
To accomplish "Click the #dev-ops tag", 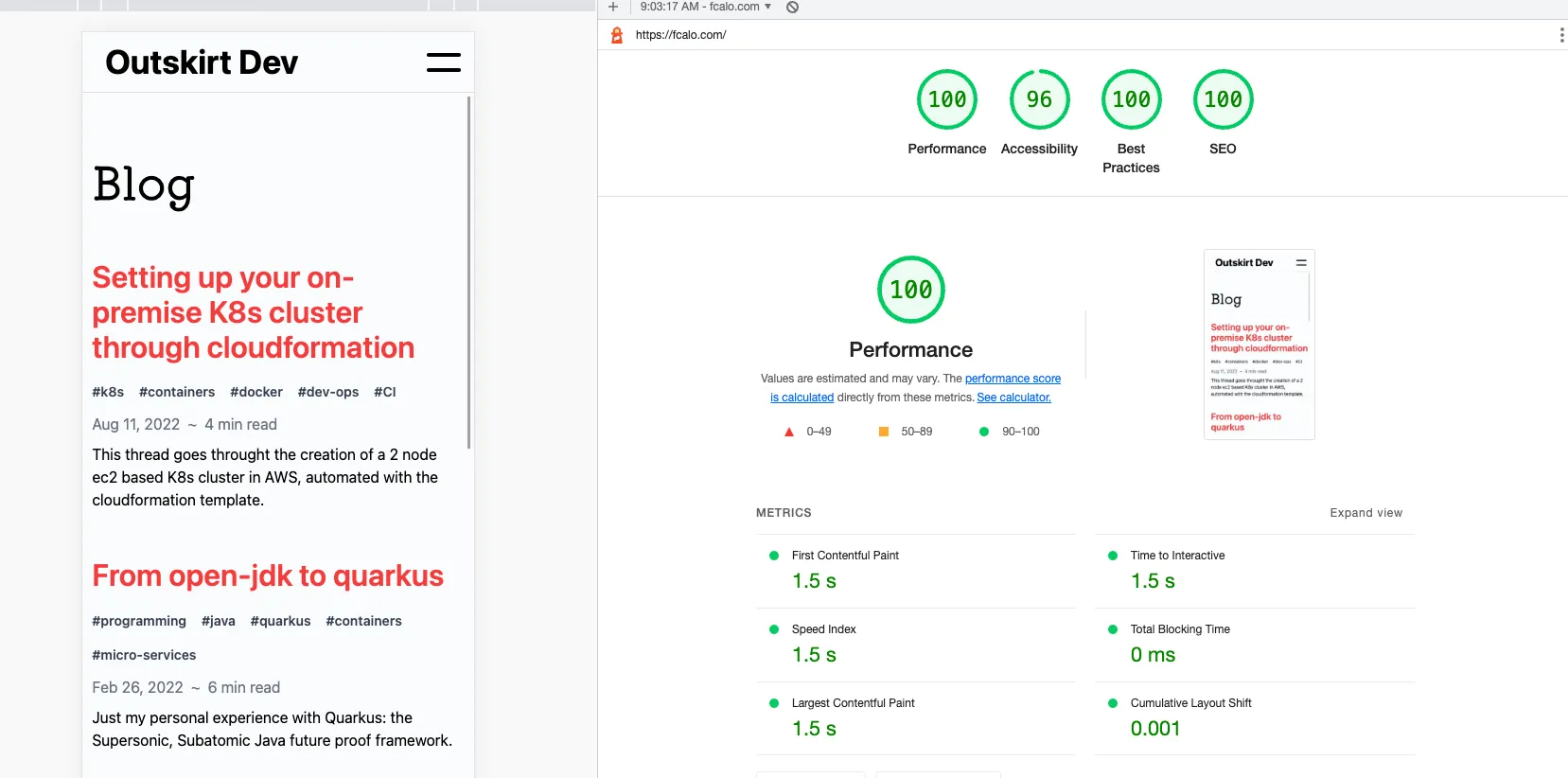I will [328, 392].
